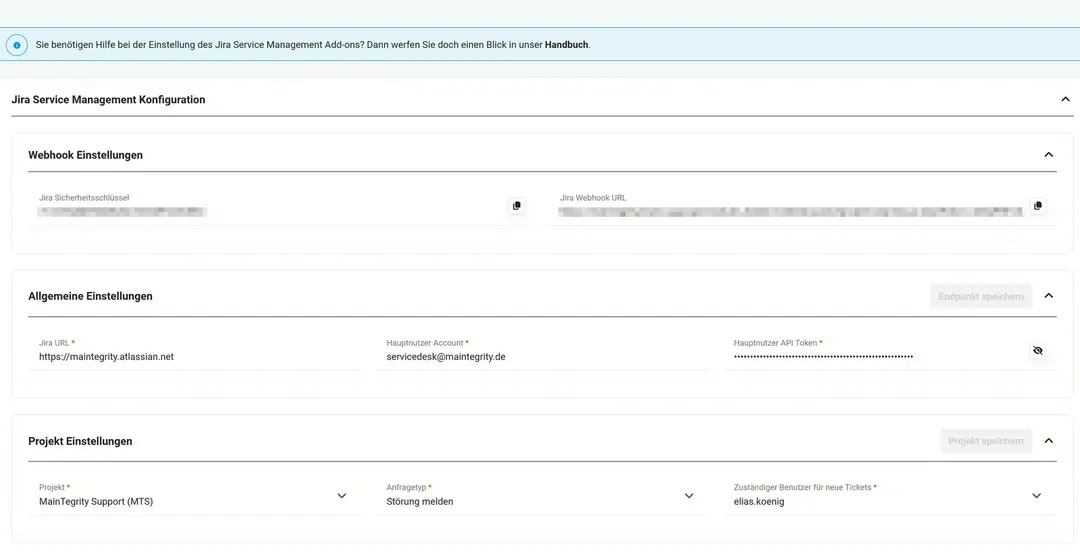The height and width of the screenshot is (554, 1080).
Task: Open the Handbuch link
Action: [566, 45]
